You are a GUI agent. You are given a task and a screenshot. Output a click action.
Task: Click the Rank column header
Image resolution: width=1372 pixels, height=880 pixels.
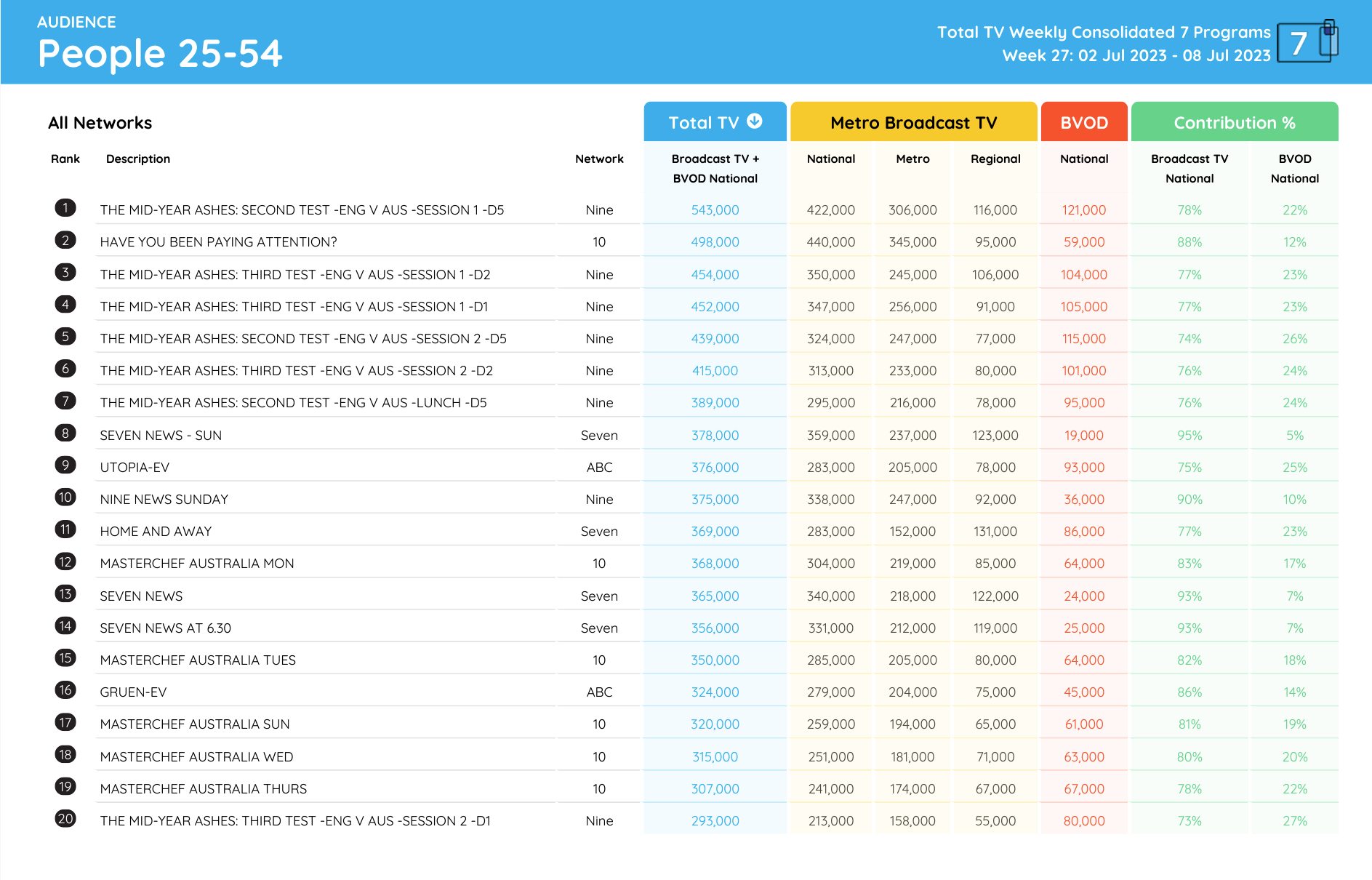tap(65, 159)
